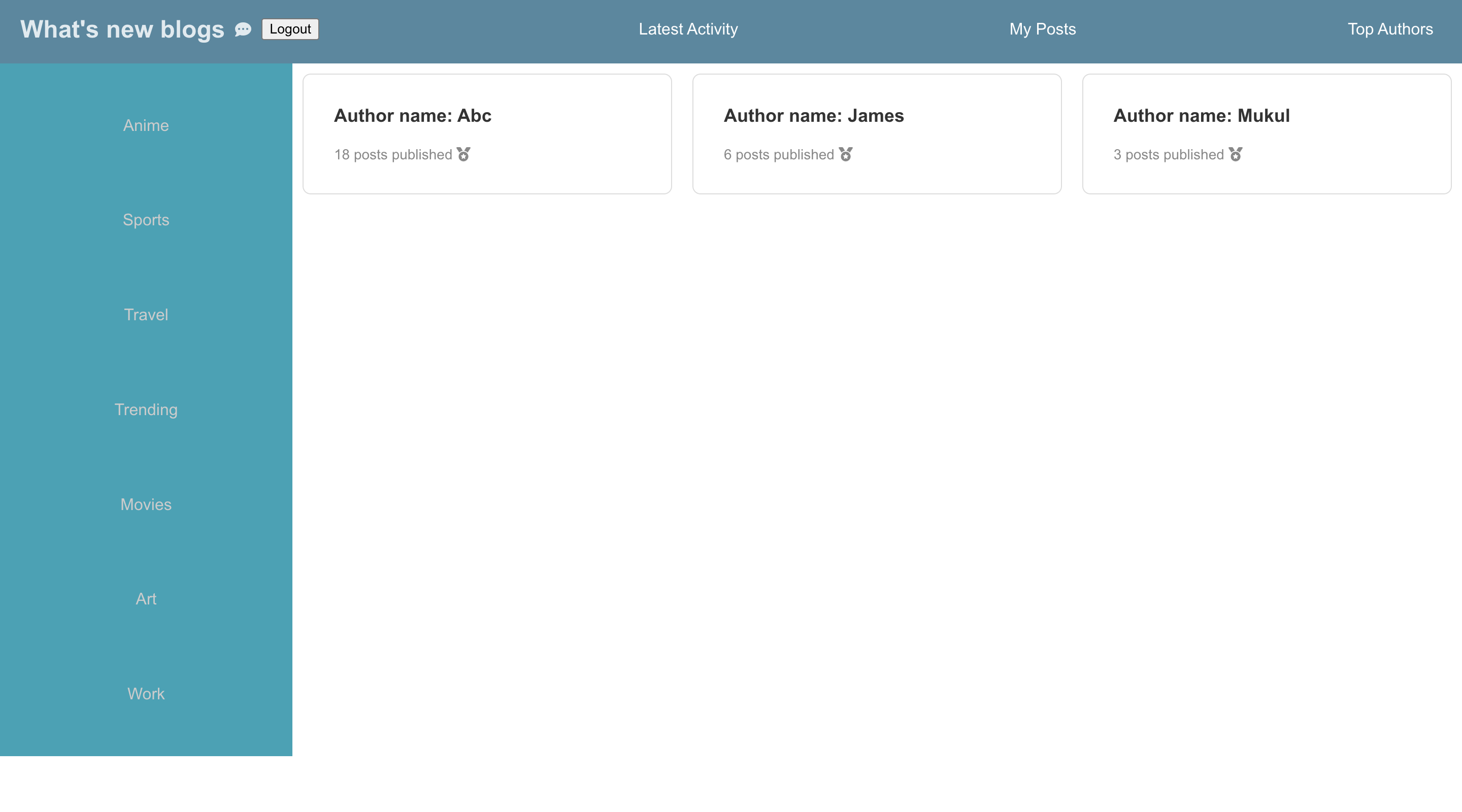The width and height of the screenshot is (1462, 812).
Task: Click the What's new blogs title
Action: coord(122,29)
